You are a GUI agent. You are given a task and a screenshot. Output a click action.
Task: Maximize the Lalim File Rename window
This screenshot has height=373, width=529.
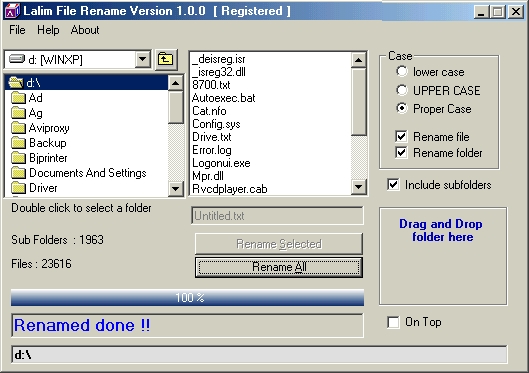tap(498, 12)
